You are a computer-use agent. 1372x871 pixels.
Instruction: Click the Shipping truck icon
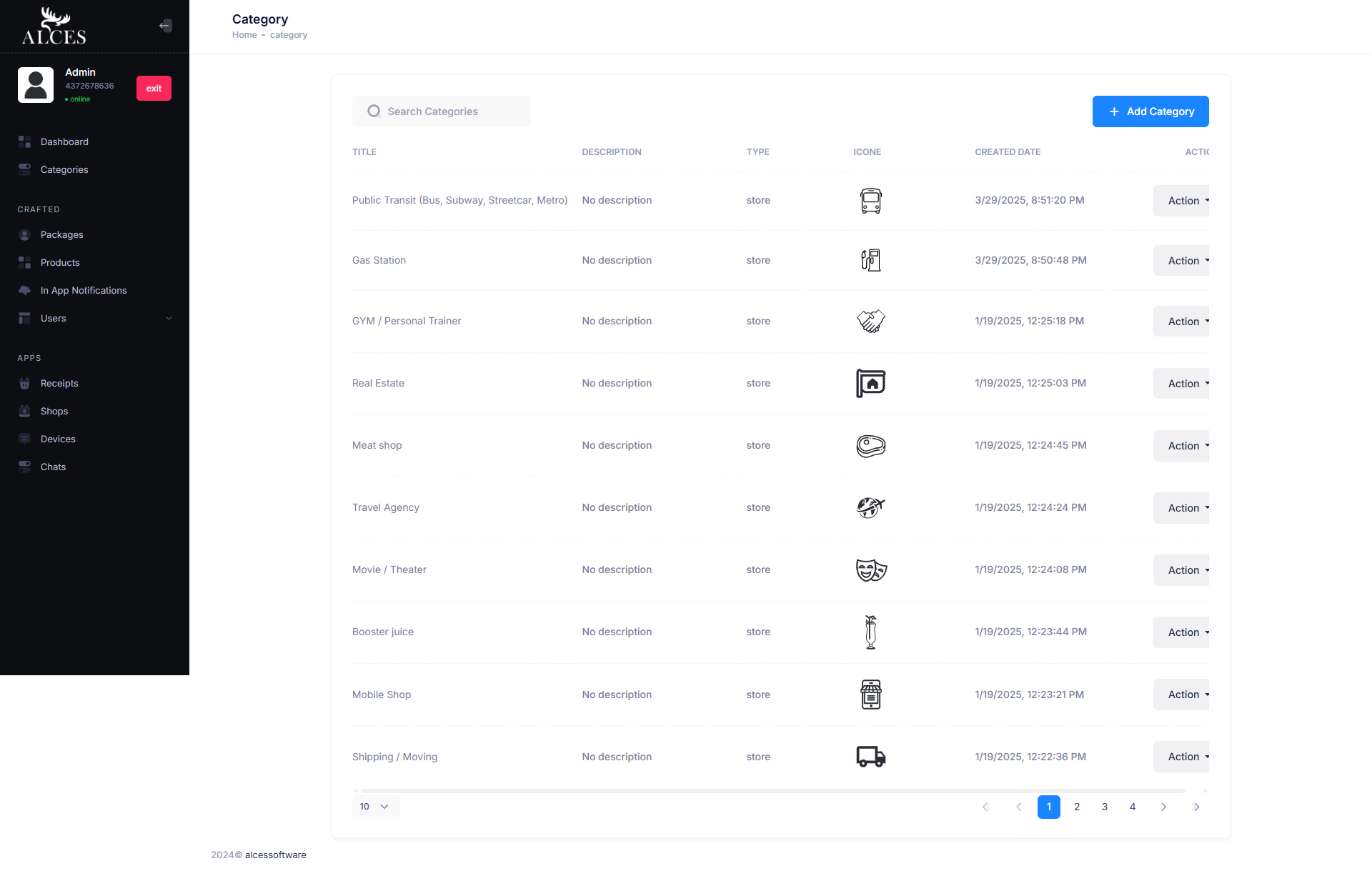pyautogui.click(x=870, y=757)
